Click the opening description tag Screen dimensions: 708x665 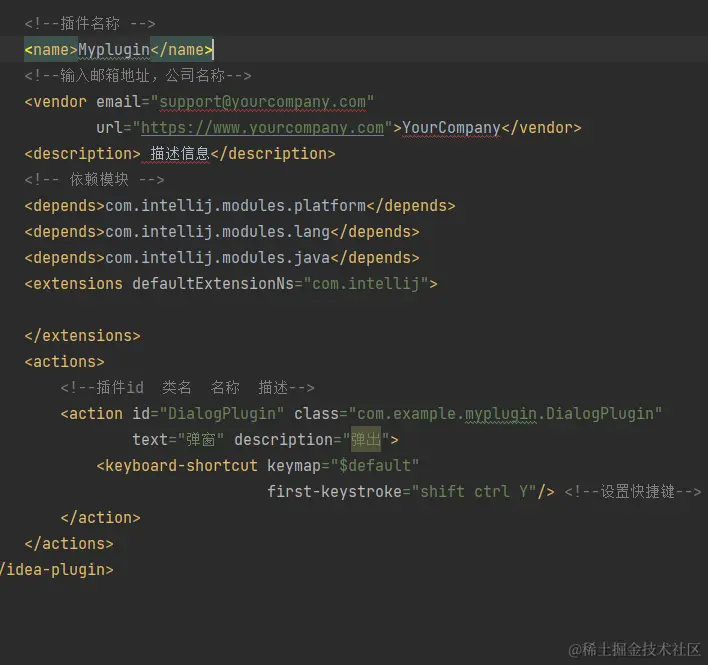(x=83, y=154)
